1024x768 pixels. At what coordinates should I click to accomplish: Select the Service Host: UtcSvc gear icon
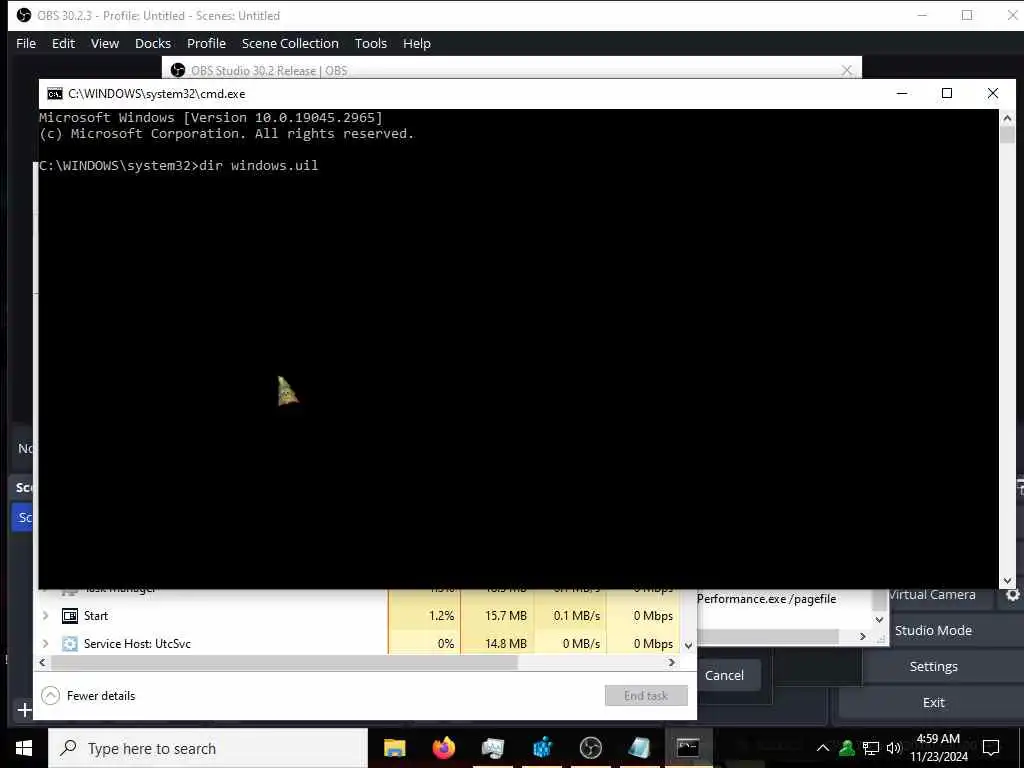[x=69, y=643]
